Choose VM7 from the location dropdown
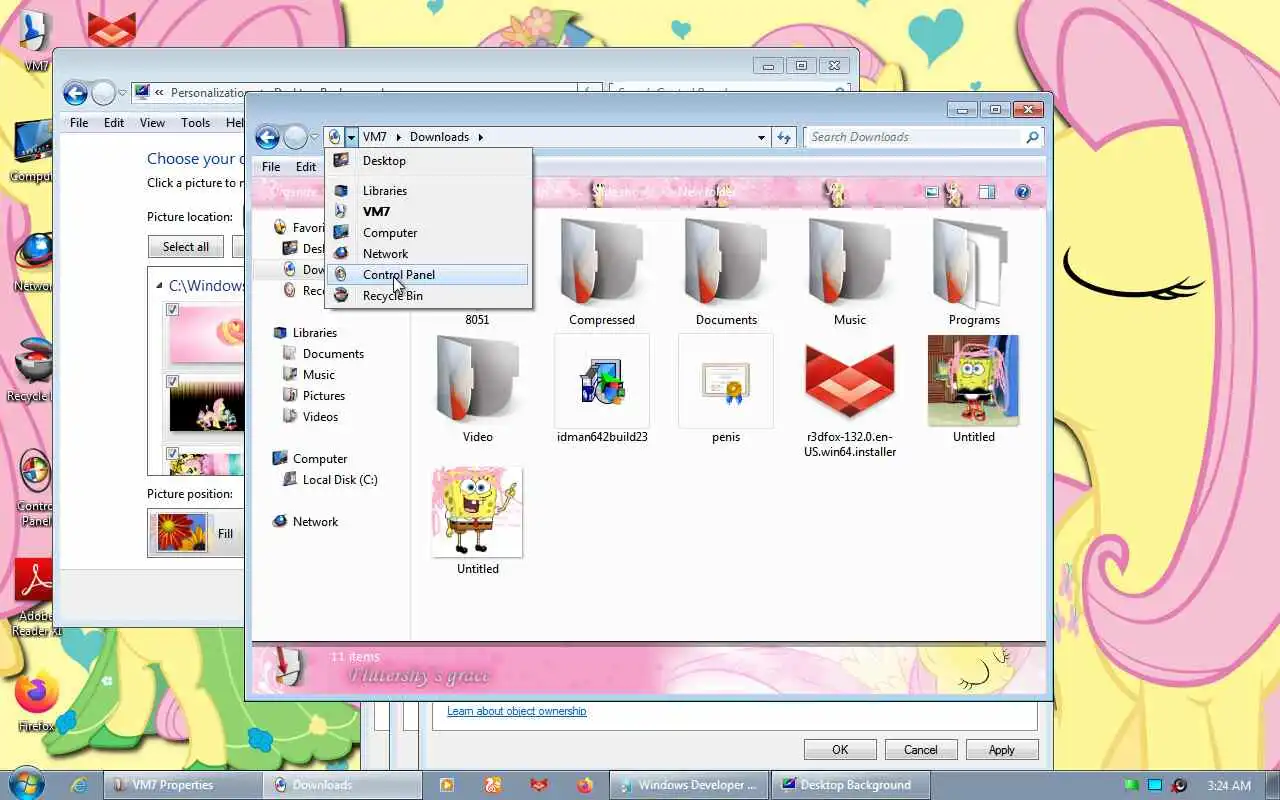Viewport: 1280px width, 800px height. [x=427, y=211]
